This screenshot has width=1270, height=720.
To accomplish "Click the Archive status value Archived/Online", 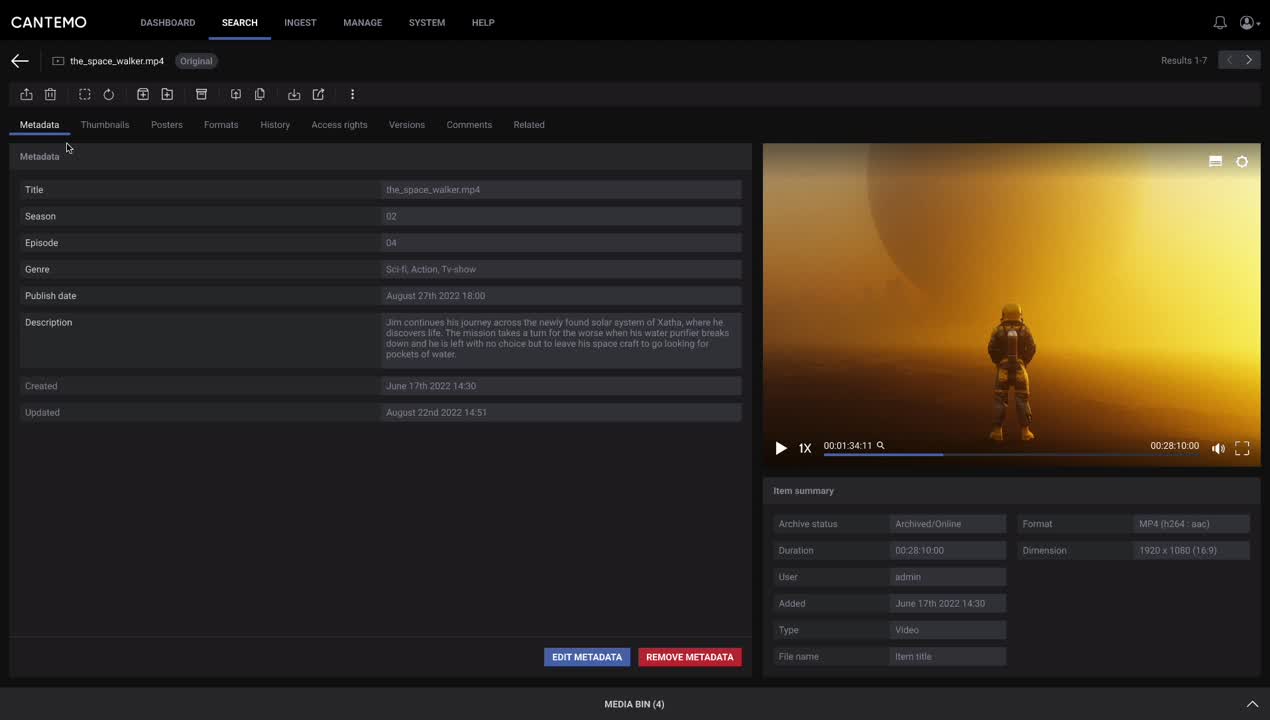I will click(948, 524).
